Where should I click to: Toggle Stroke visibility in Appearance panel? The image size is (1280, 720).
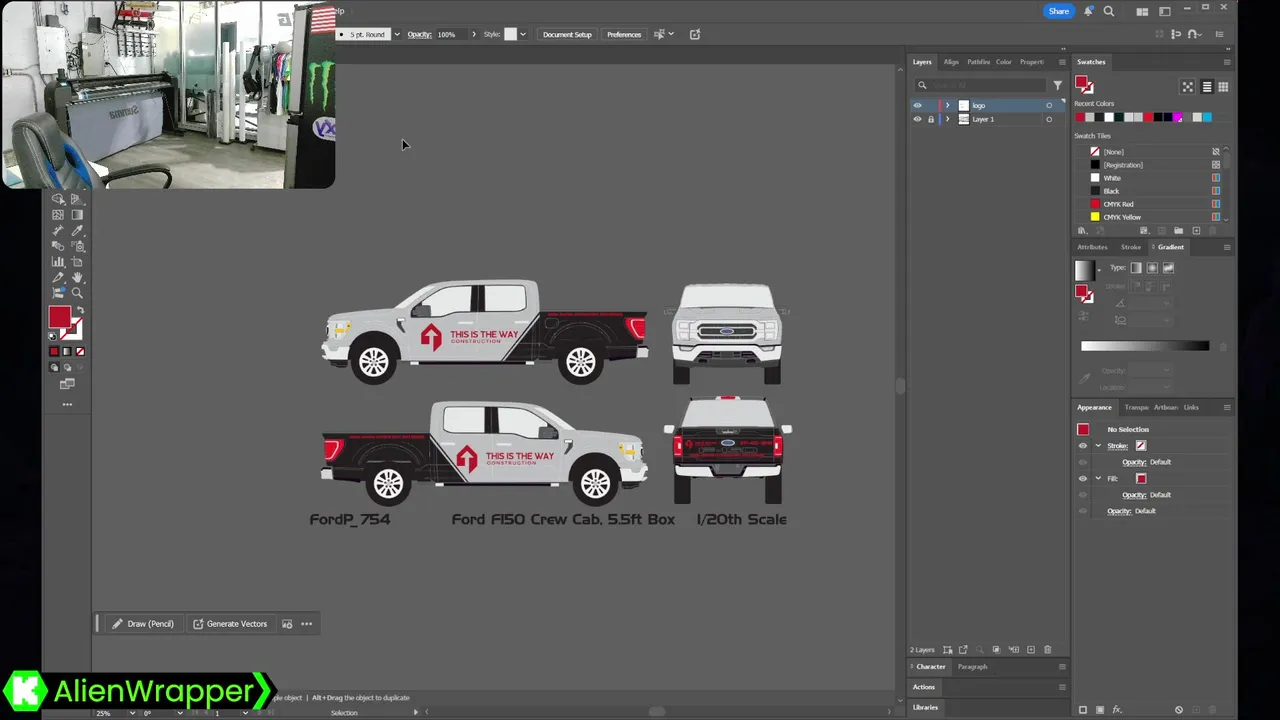tap(1082, 446)
